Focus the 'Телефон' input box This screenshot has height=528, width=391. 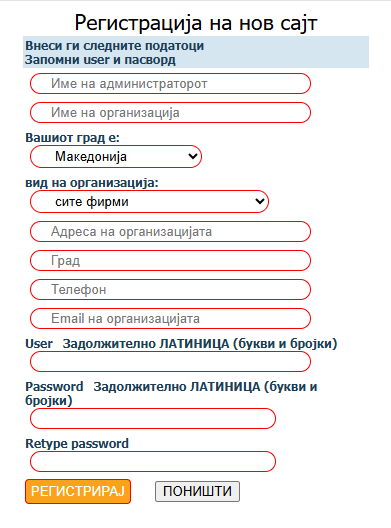170,290
